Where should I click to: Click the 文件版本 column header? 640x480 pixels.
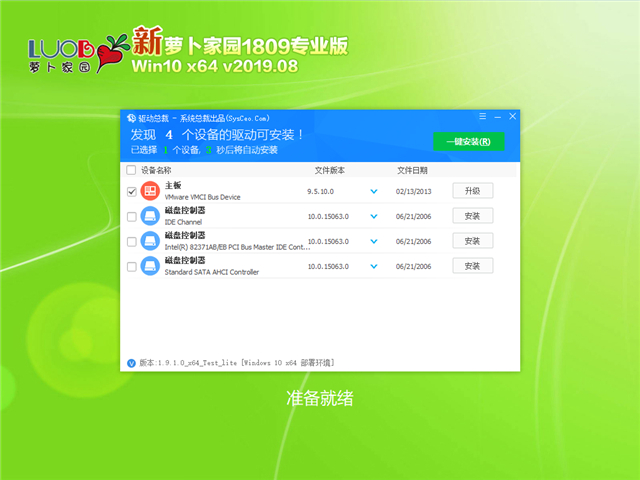coord(330,170)
